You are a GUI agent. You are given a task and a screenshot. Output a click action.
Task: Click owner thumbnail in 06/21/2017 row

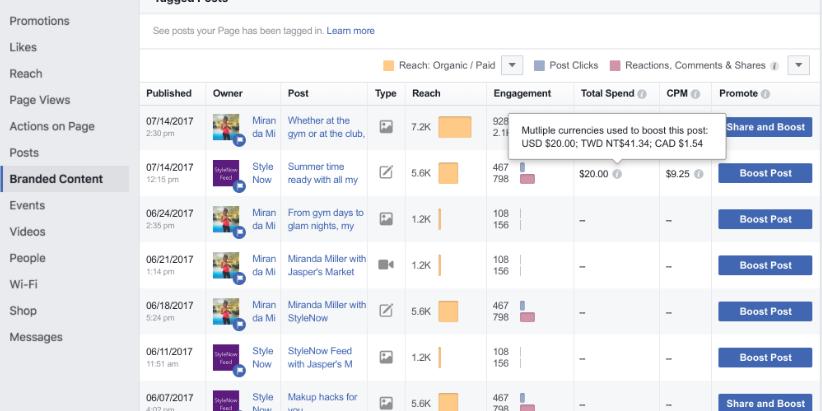[x=226, y=265]
